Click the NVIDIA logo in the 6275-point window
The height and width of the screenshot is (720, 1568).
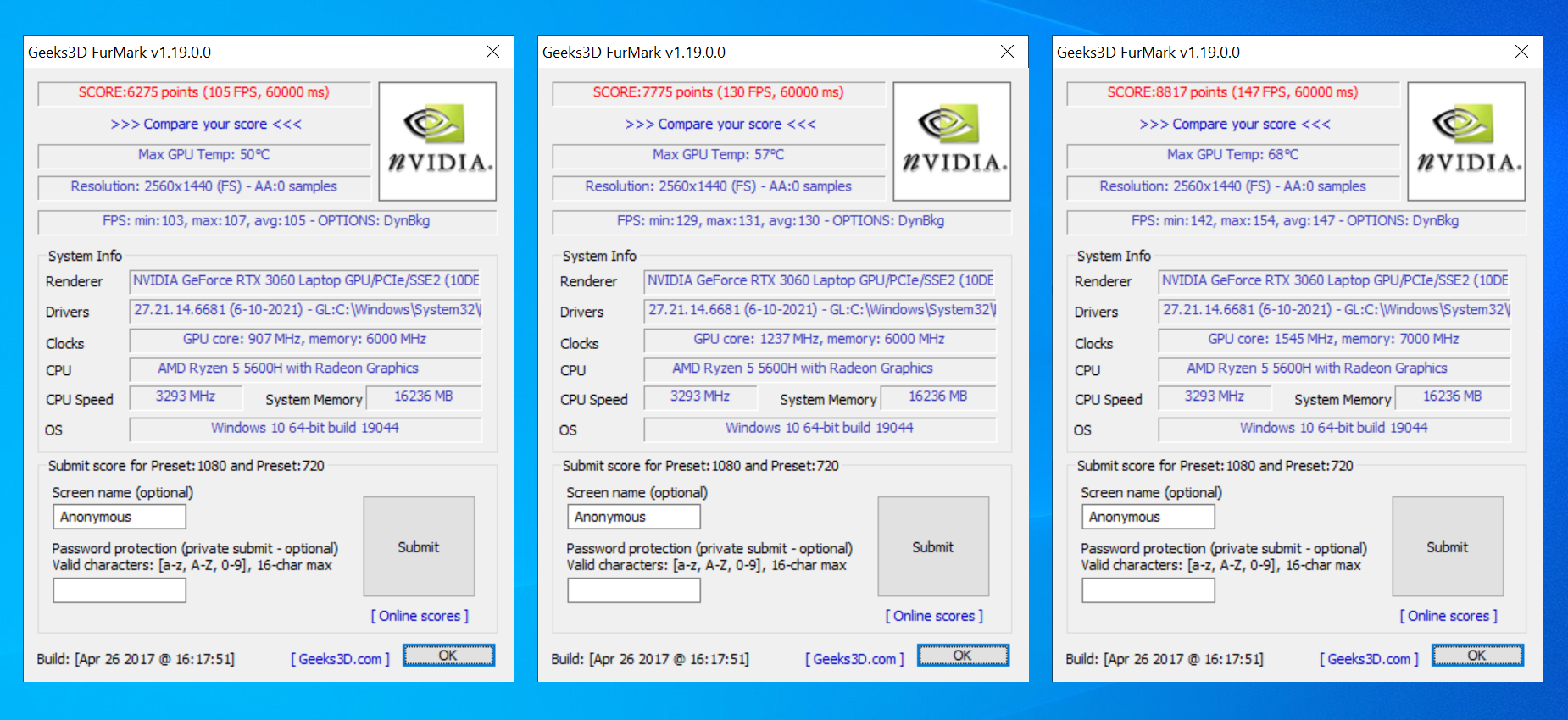pyautogui.click(x=437, y=141)
